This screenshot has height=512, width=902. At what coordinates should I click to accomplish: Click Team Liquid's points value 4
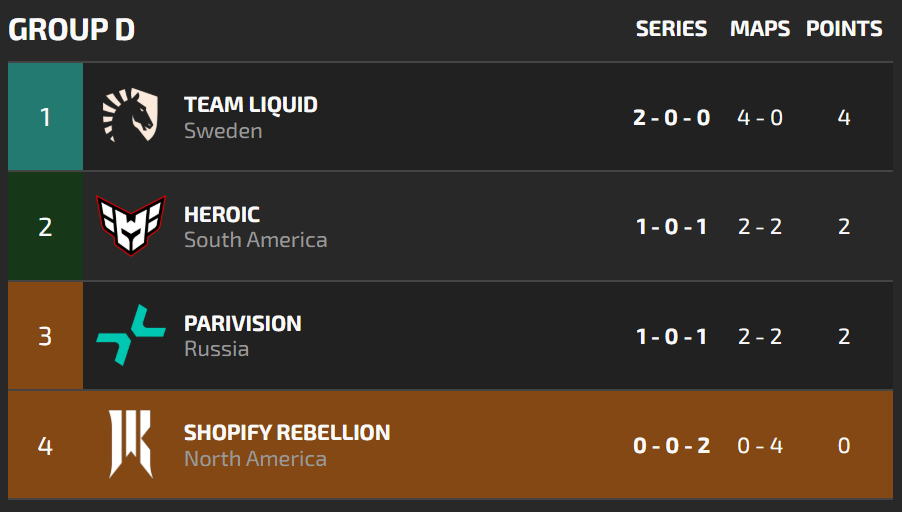click(844, 117)
